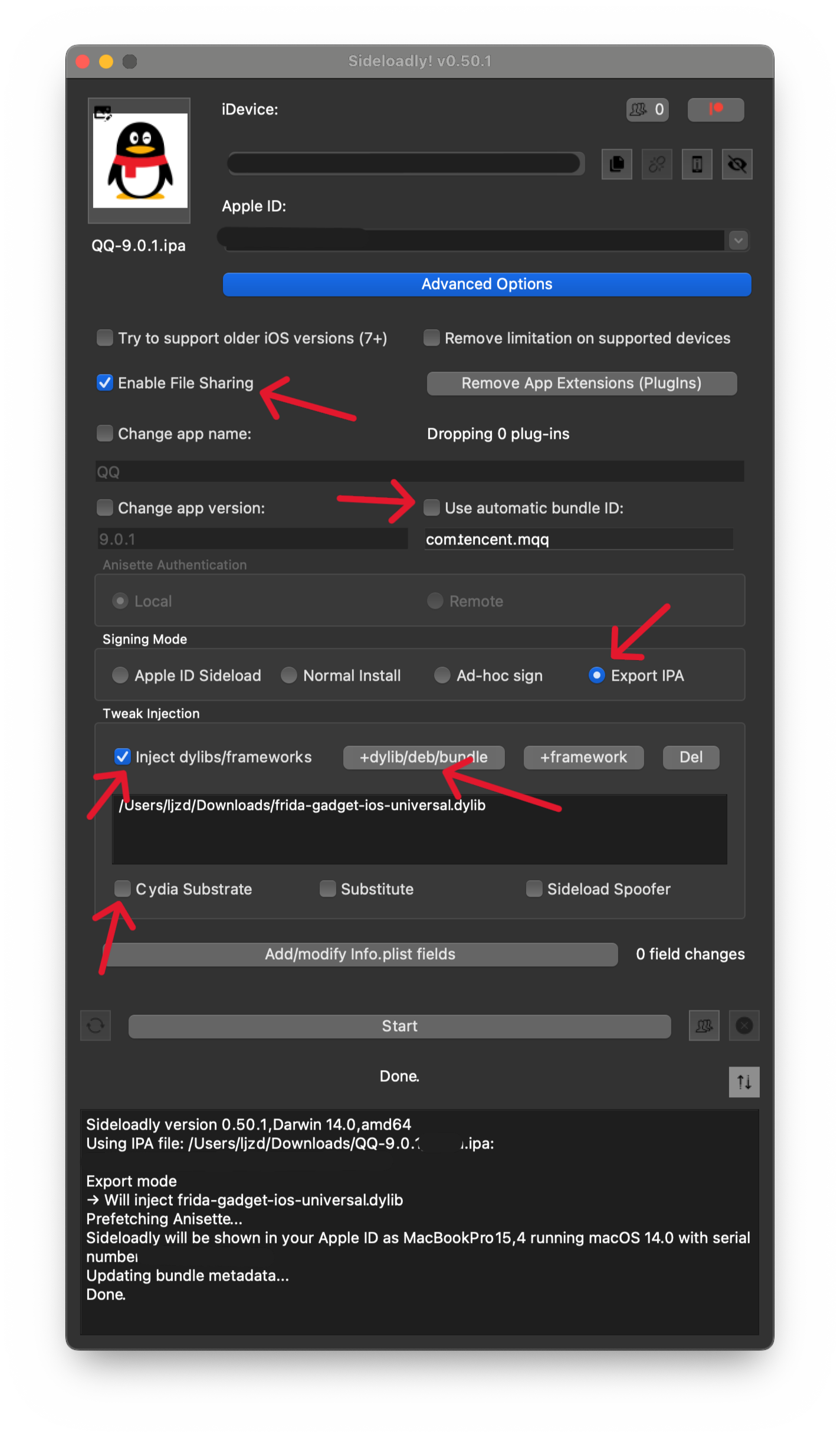This screenshot has width=840, height=1437.
Task: Select frida-gadget-ios-universal.dylib entry in list
Action: [302, 806]
